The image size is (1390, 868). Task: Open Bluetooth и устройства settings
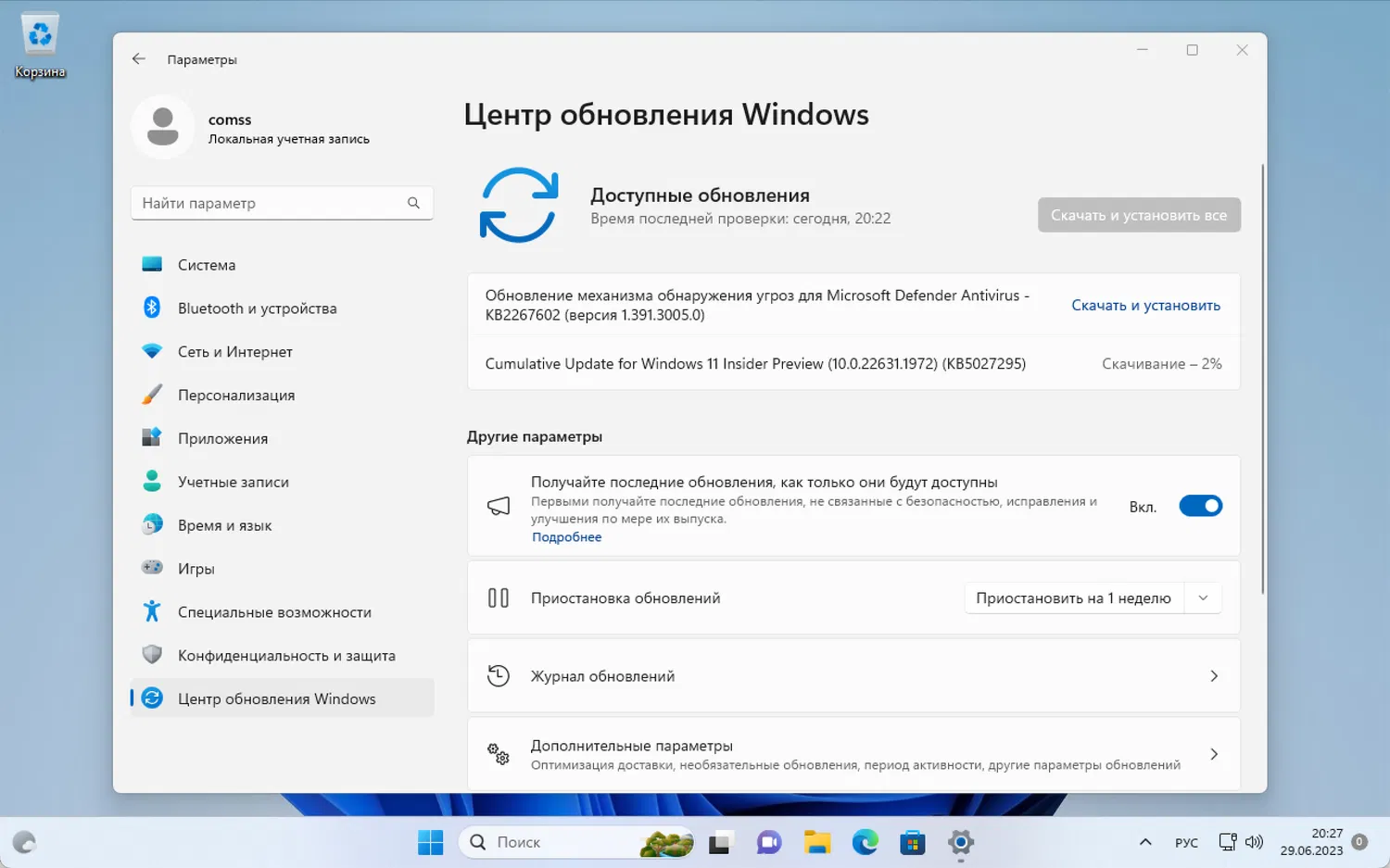[282, 308]
